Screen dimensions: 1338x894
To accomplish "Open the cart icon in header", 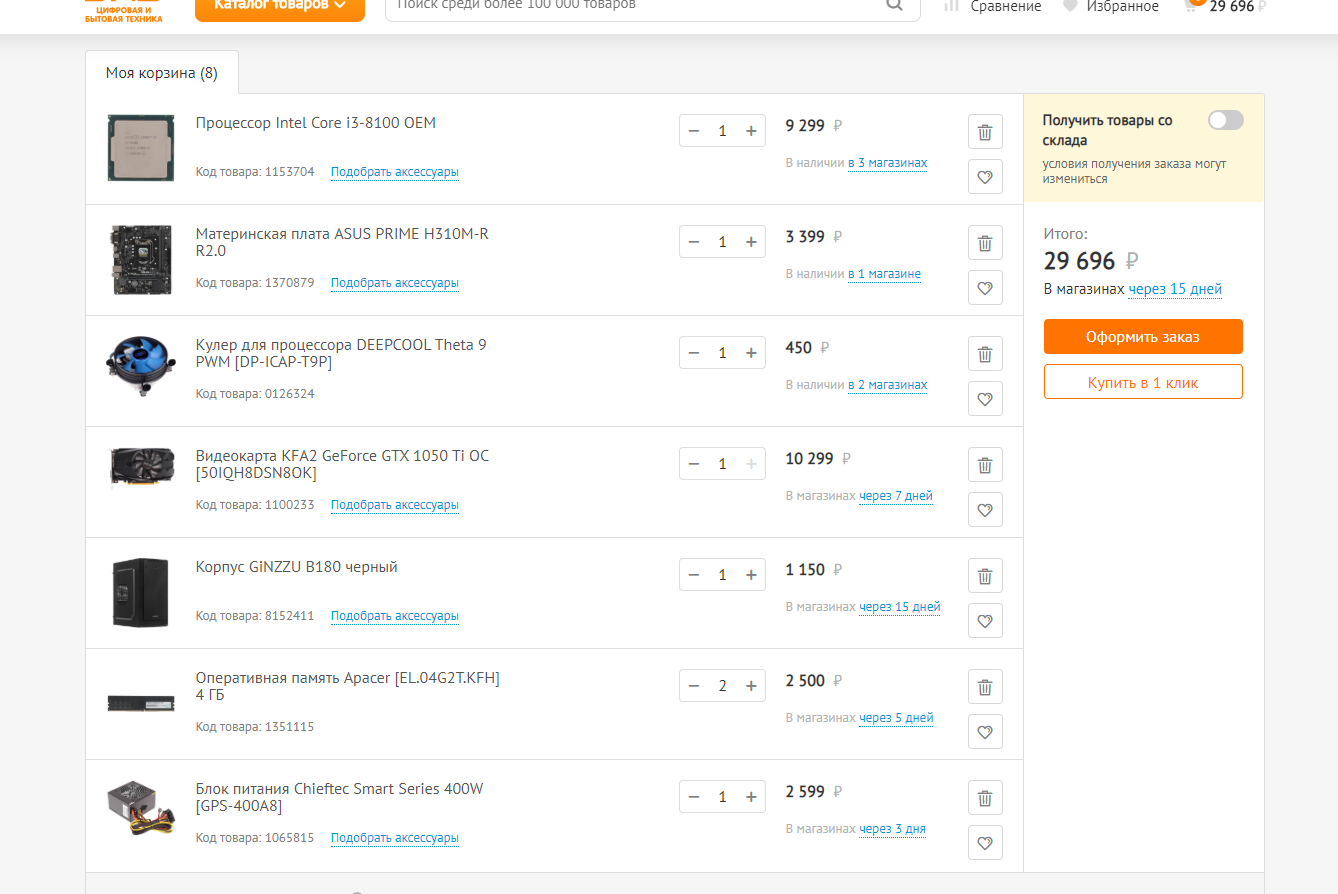I will pos(1192,5).
